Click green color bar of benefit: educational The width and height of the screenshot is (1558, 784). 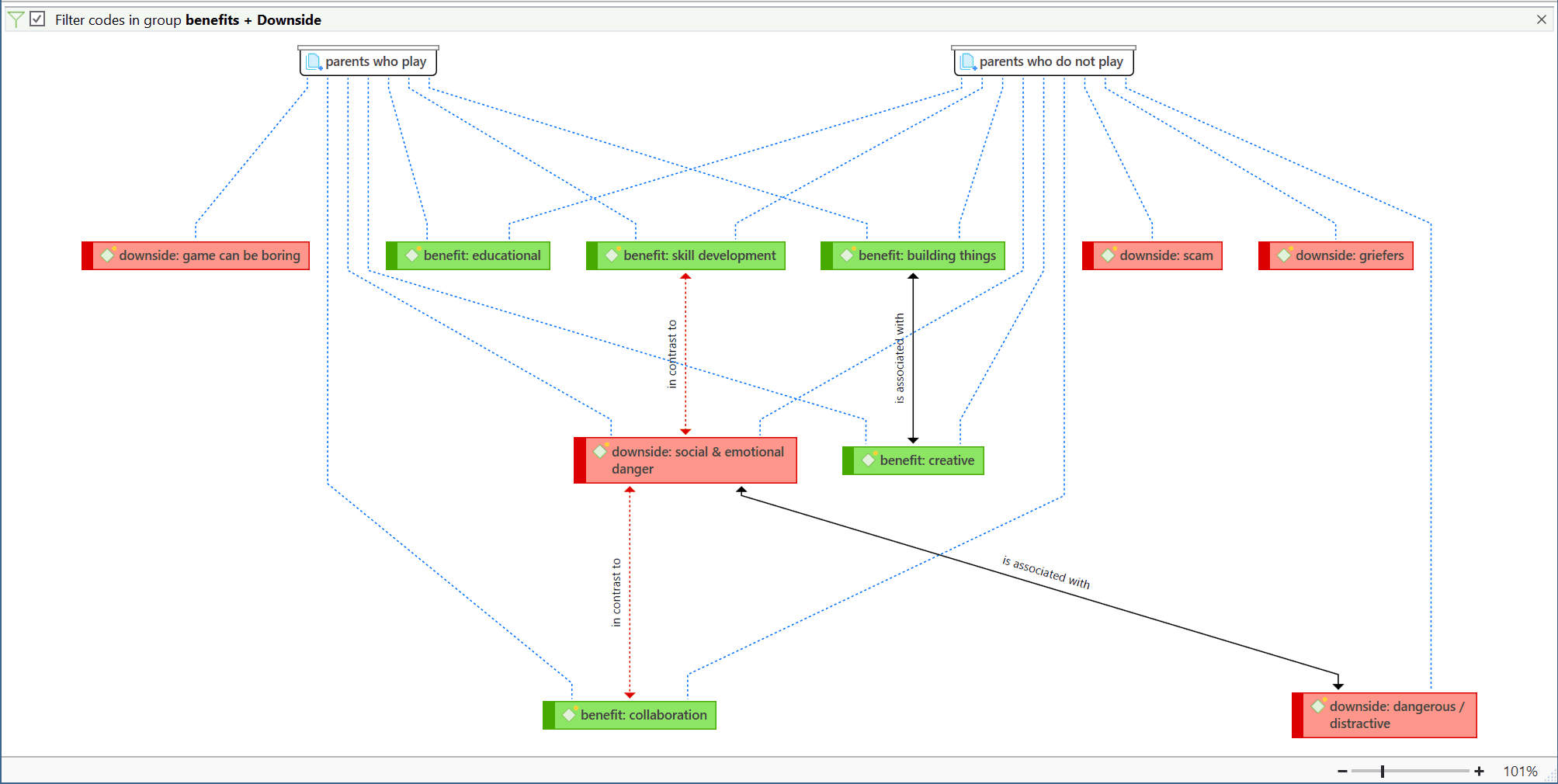pos(392,255)
